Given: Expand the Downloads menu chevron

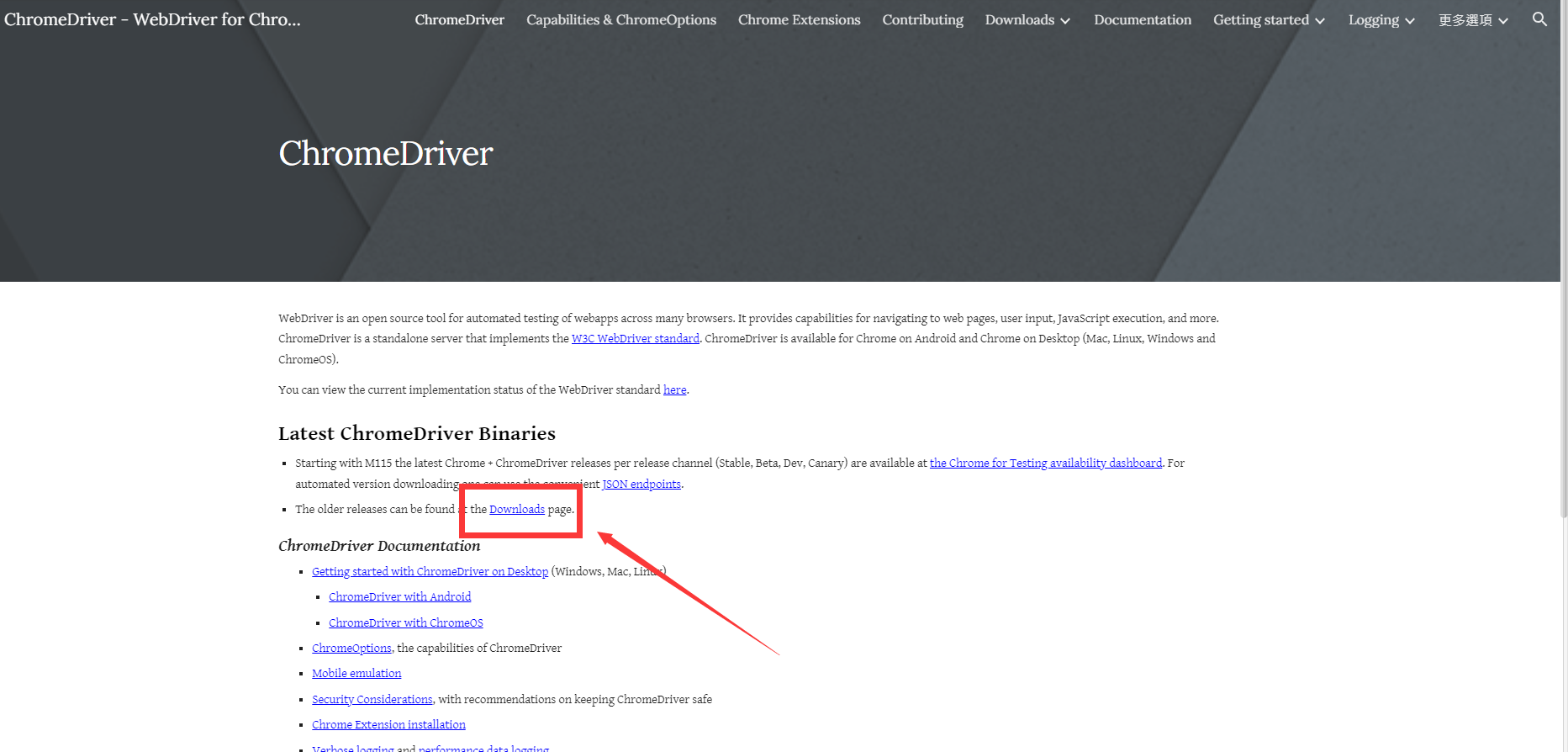Looking at the screenshot, I should pos(1065,20).
